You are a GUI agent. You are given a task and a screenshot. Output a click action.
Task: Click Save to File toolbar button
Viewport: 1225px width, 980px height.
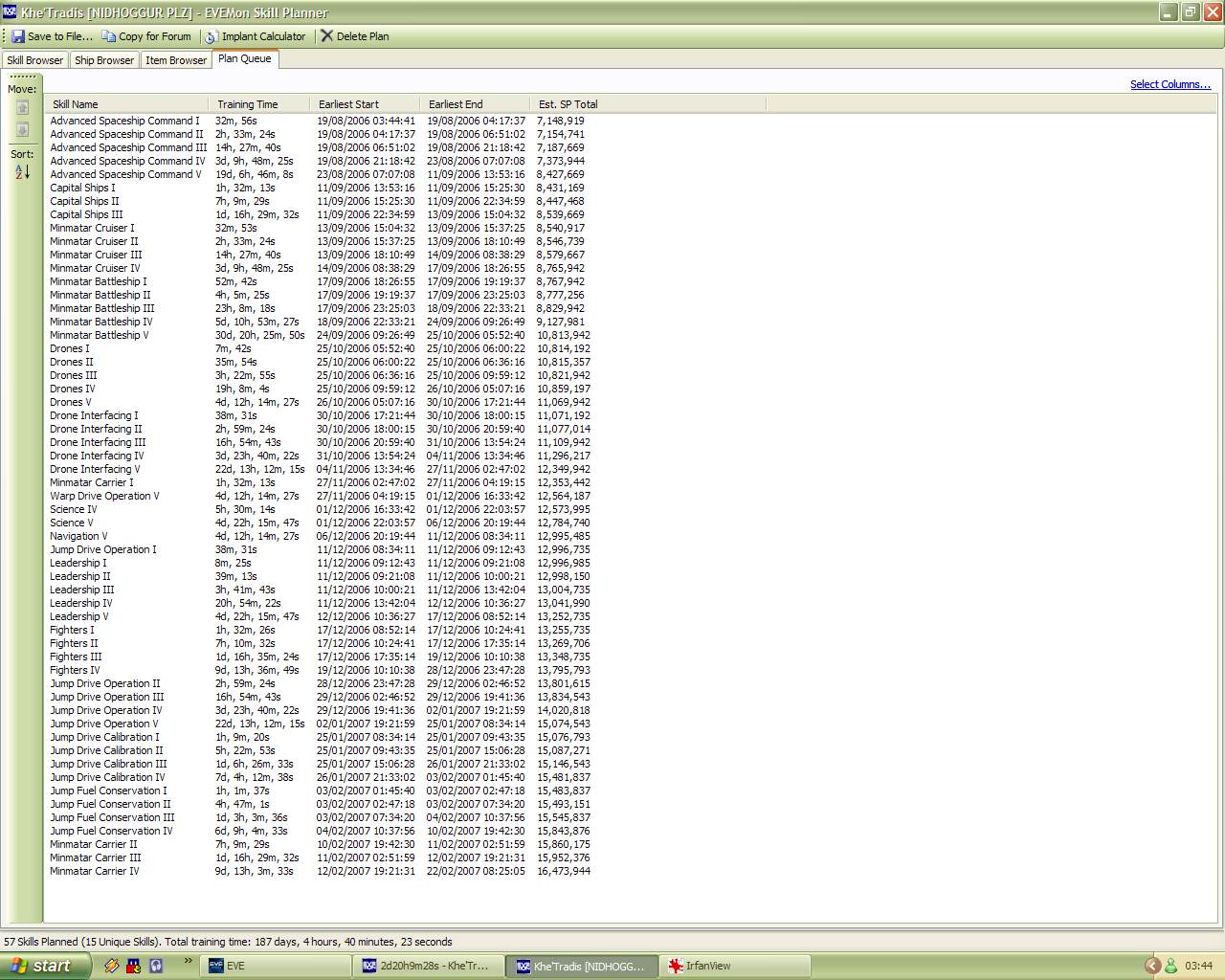point(52,36)
